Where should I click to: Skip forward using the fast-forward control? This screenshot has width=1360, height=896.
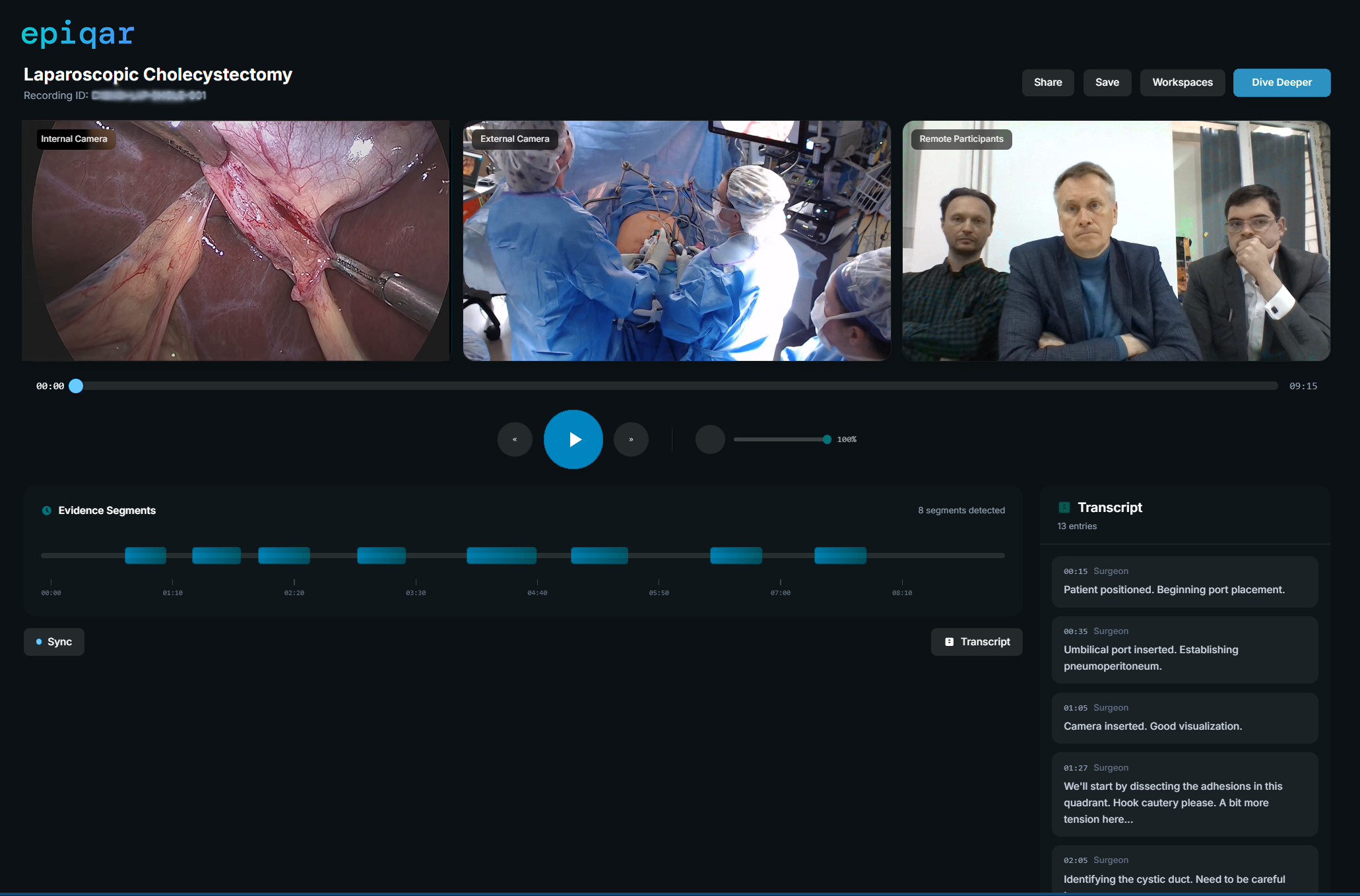[x=631, y=439]
